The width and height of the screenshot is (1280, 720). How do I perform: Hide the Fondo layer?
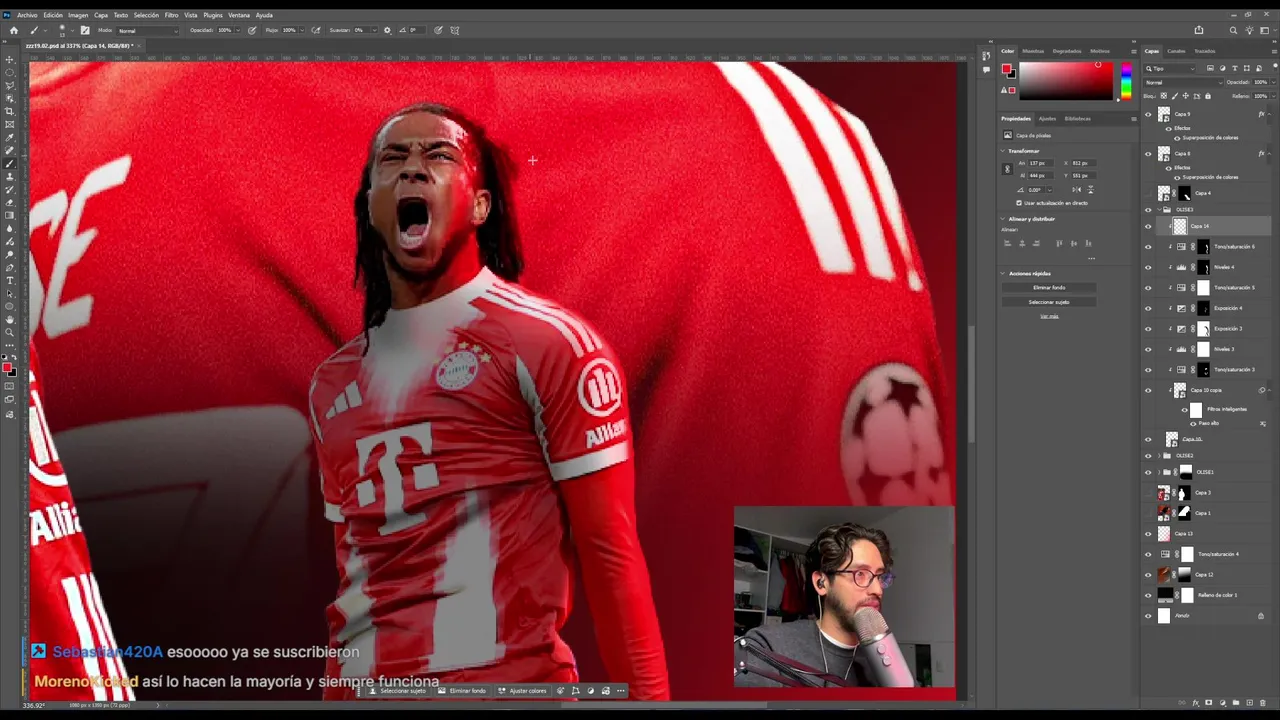pyautogui.click(x=1148, y=616)
